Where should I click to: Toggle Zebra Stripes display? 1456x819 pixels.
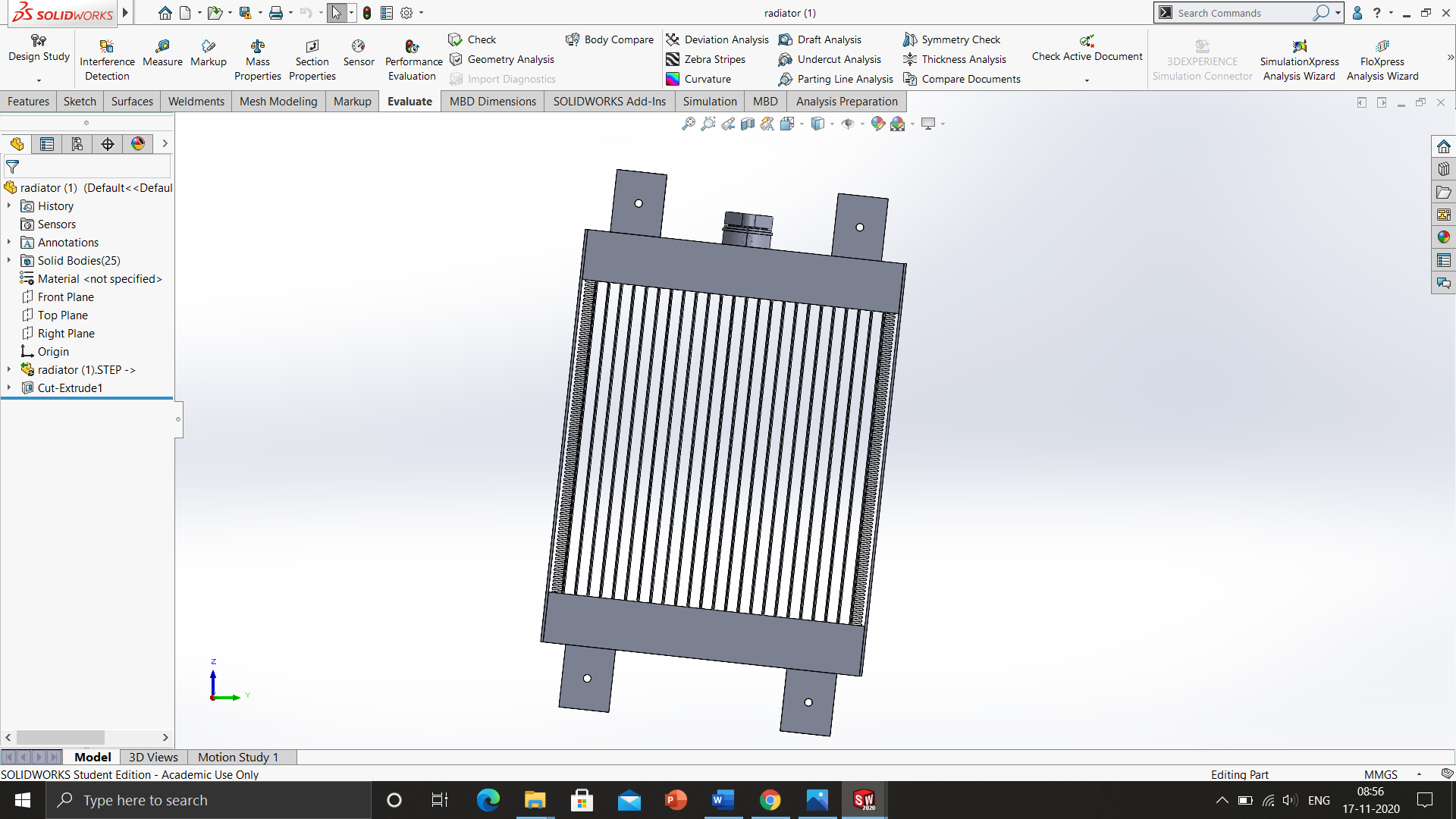(x=706, y=59)
